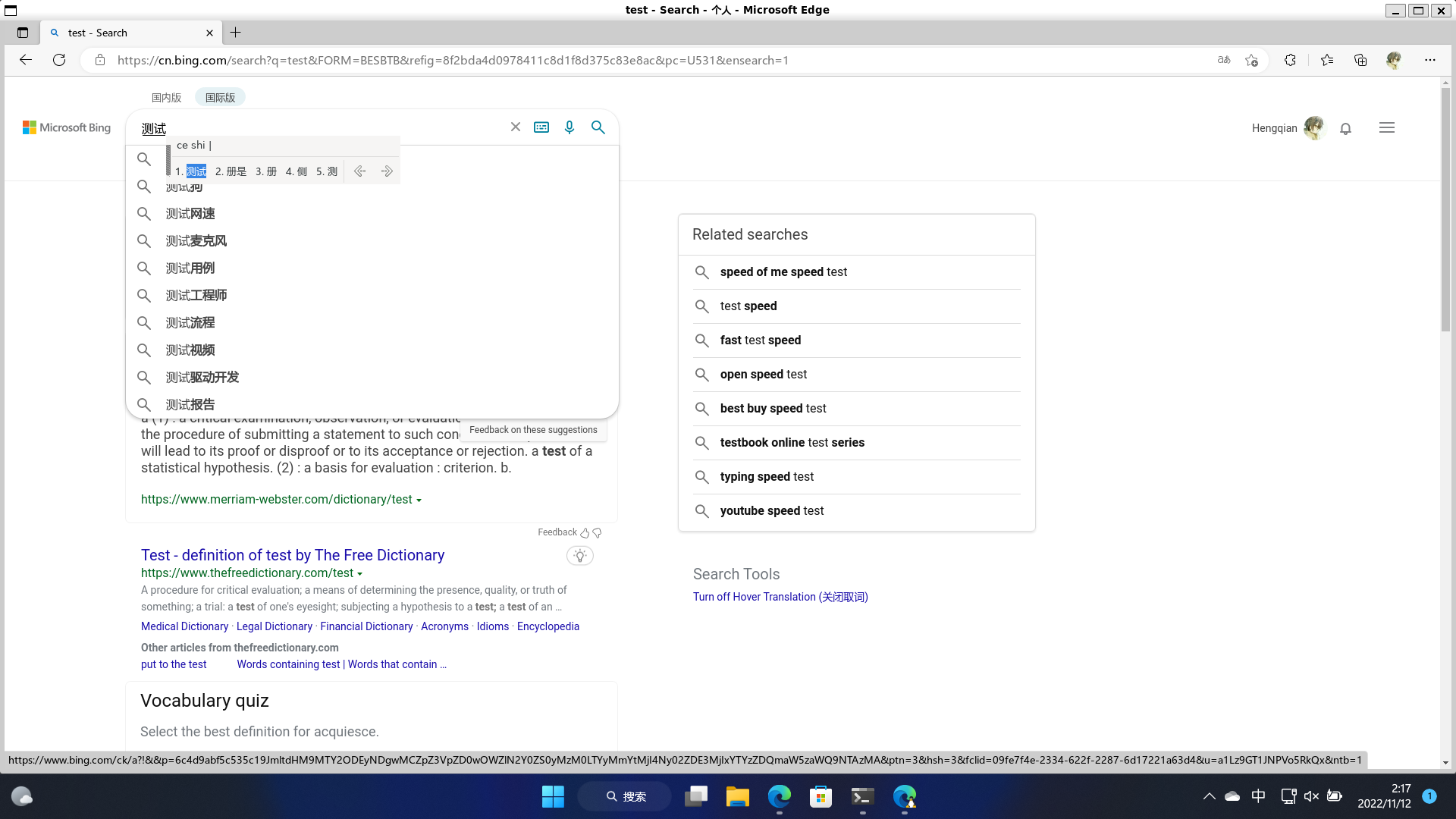The image size is (1456, 819).
Task: Open the 'Legal Dictionary' link
Action: pyautogui.click(x=274, y=626)
